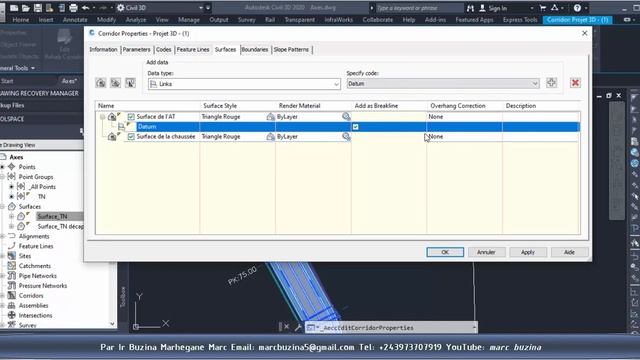The width and height of the screenshot is (640, 360).
Task: Switch to the Parameters tab
Action: pyautogui.click(x=136, y=49)
